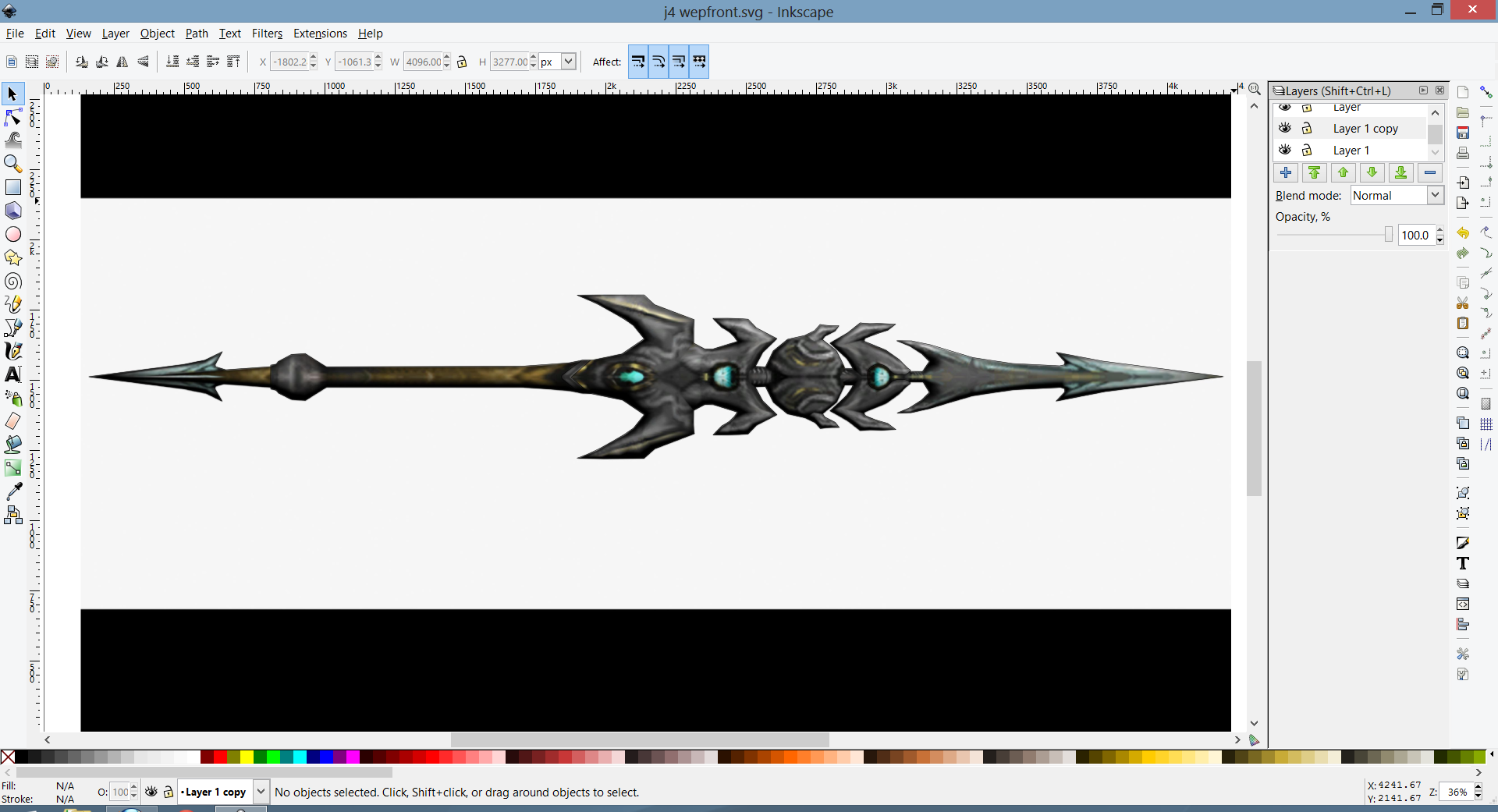Image resolution: width=1498 pixels, height=812 pixels.
Task: Delete the current layer with minus button
Action: 1430,172
